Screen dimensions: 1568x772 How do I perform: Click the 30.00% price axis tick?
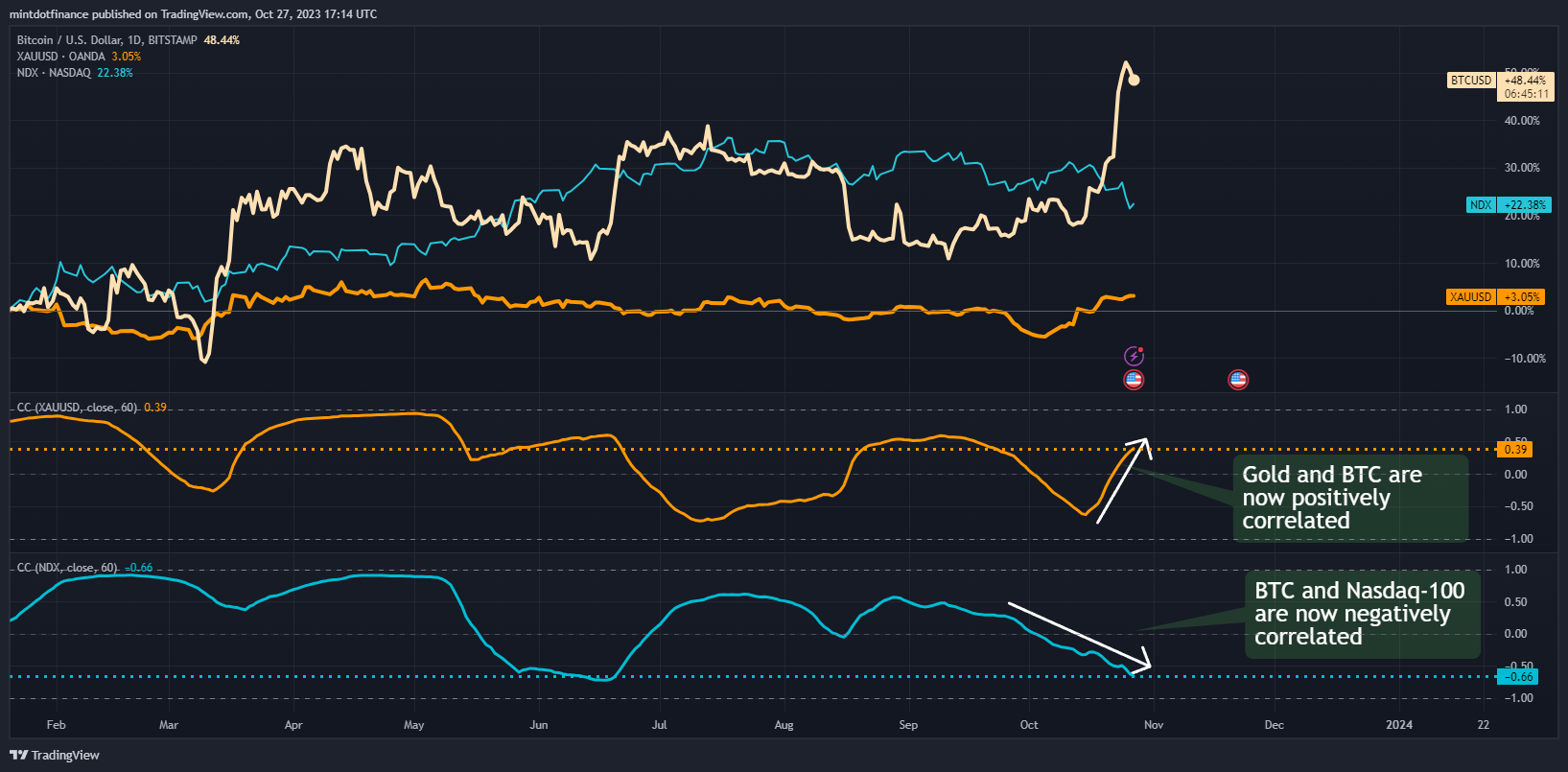pos(1523,168)
